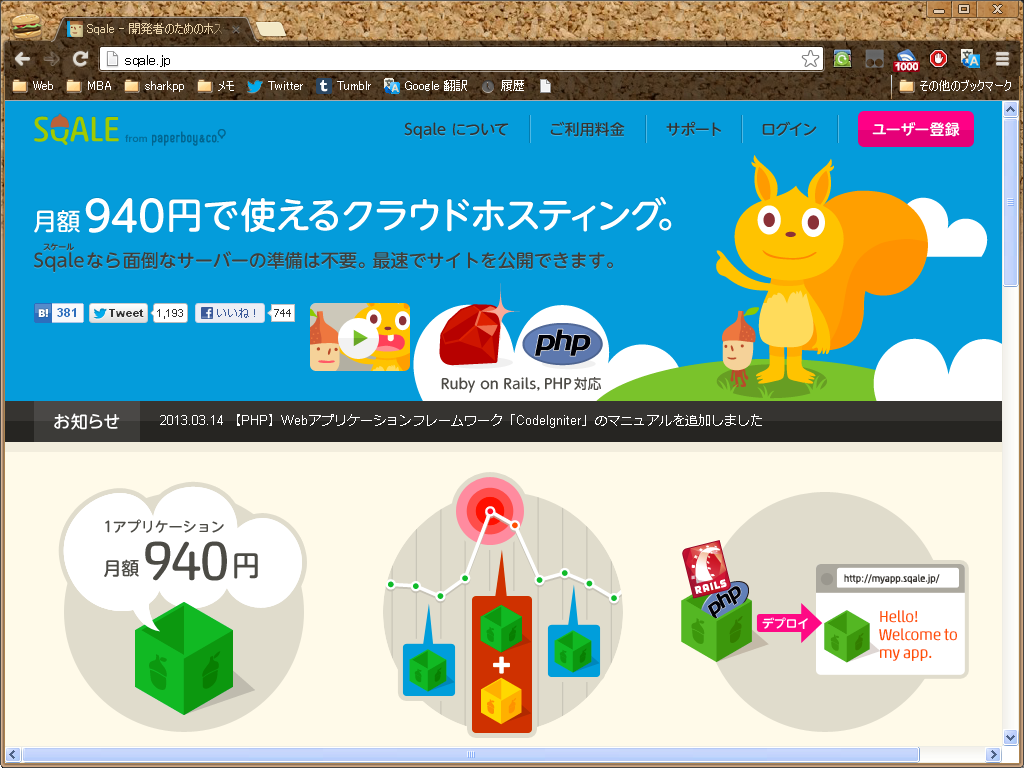Click the pink デプロイ arrow
The image size is (1024, 768).
[790, 622]
